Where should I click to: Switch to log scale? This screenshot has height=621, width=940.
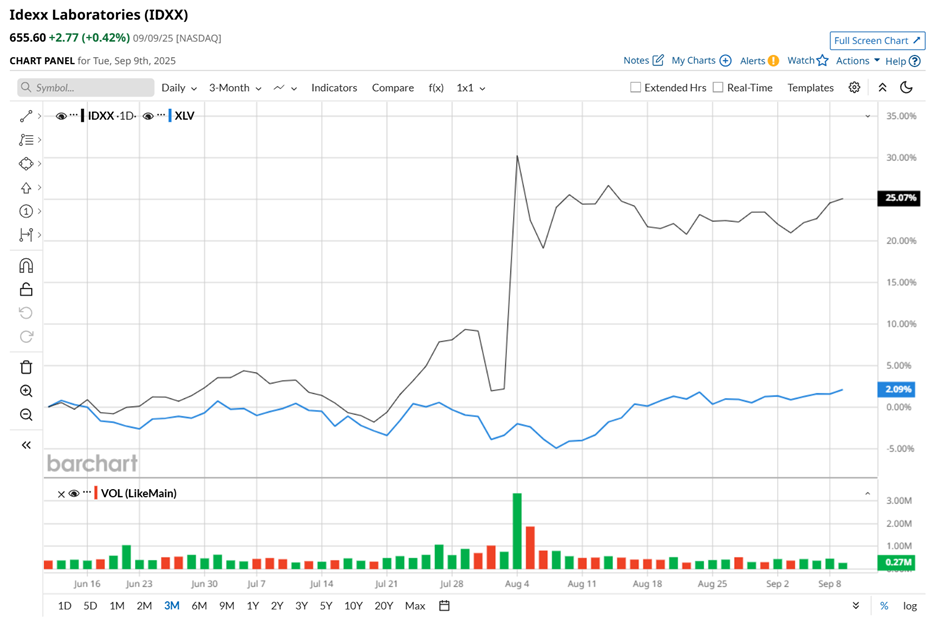909,605
